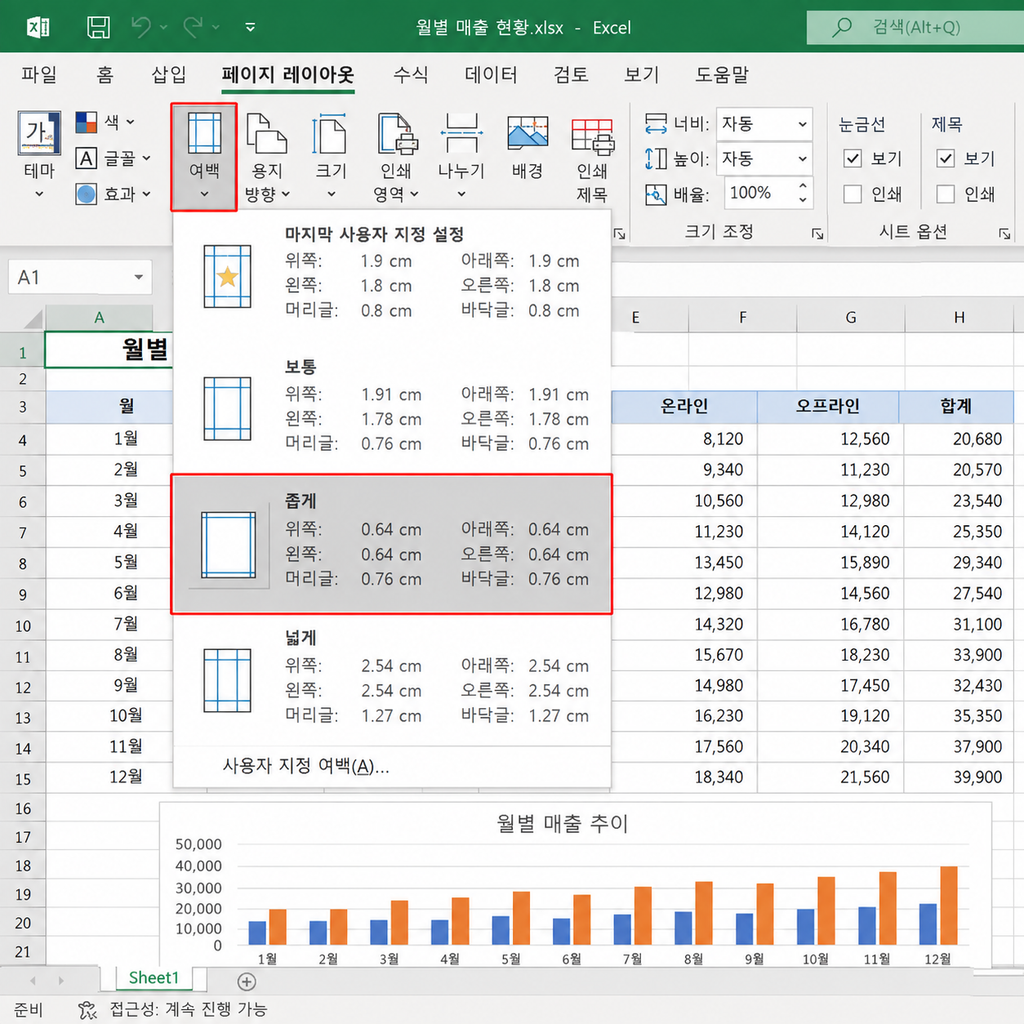Open the 인쇄 영역 print area menu

click(396, 157)
